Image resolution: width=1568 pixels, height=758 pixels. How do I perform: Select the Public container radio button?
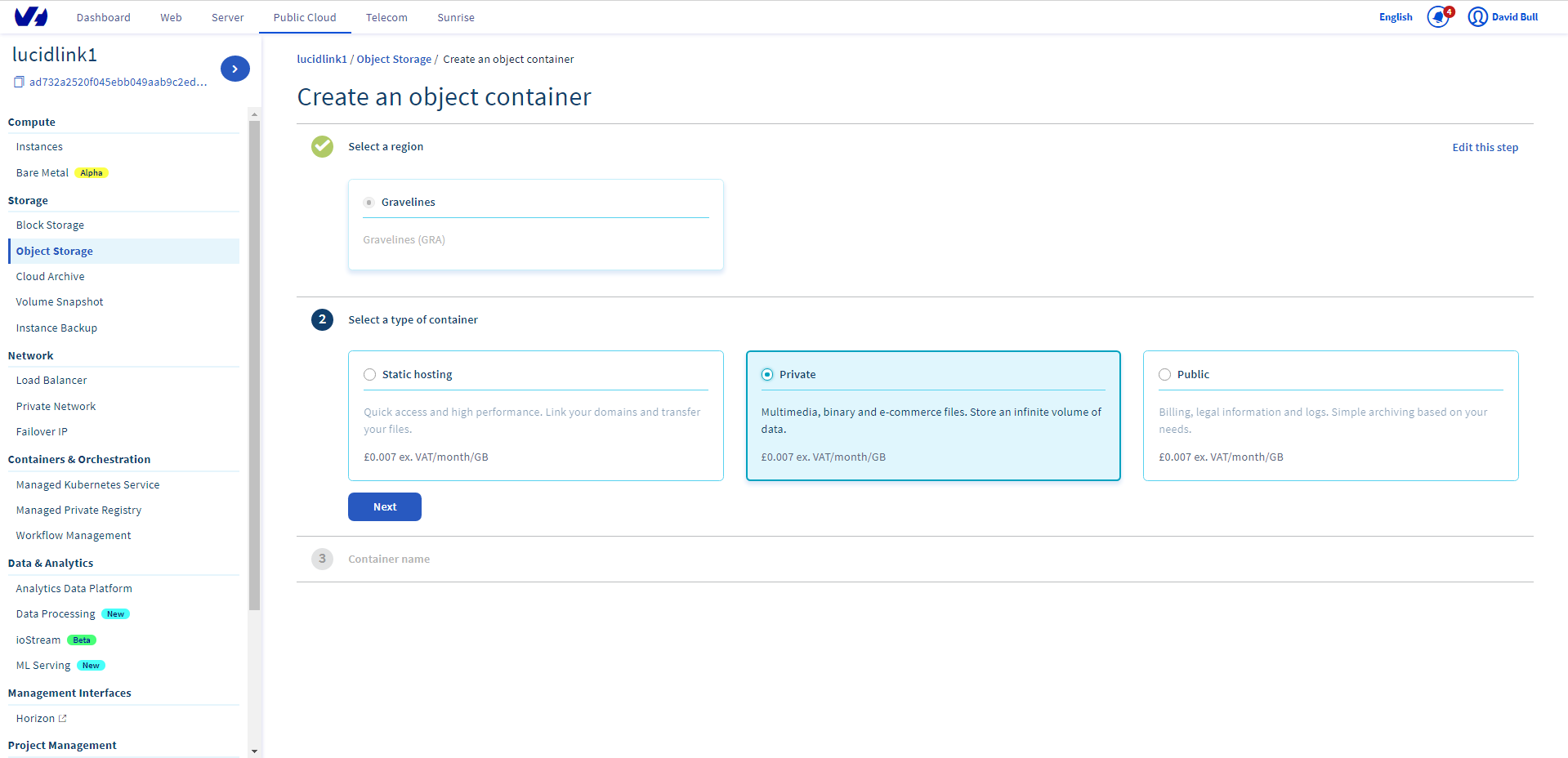1165,375
